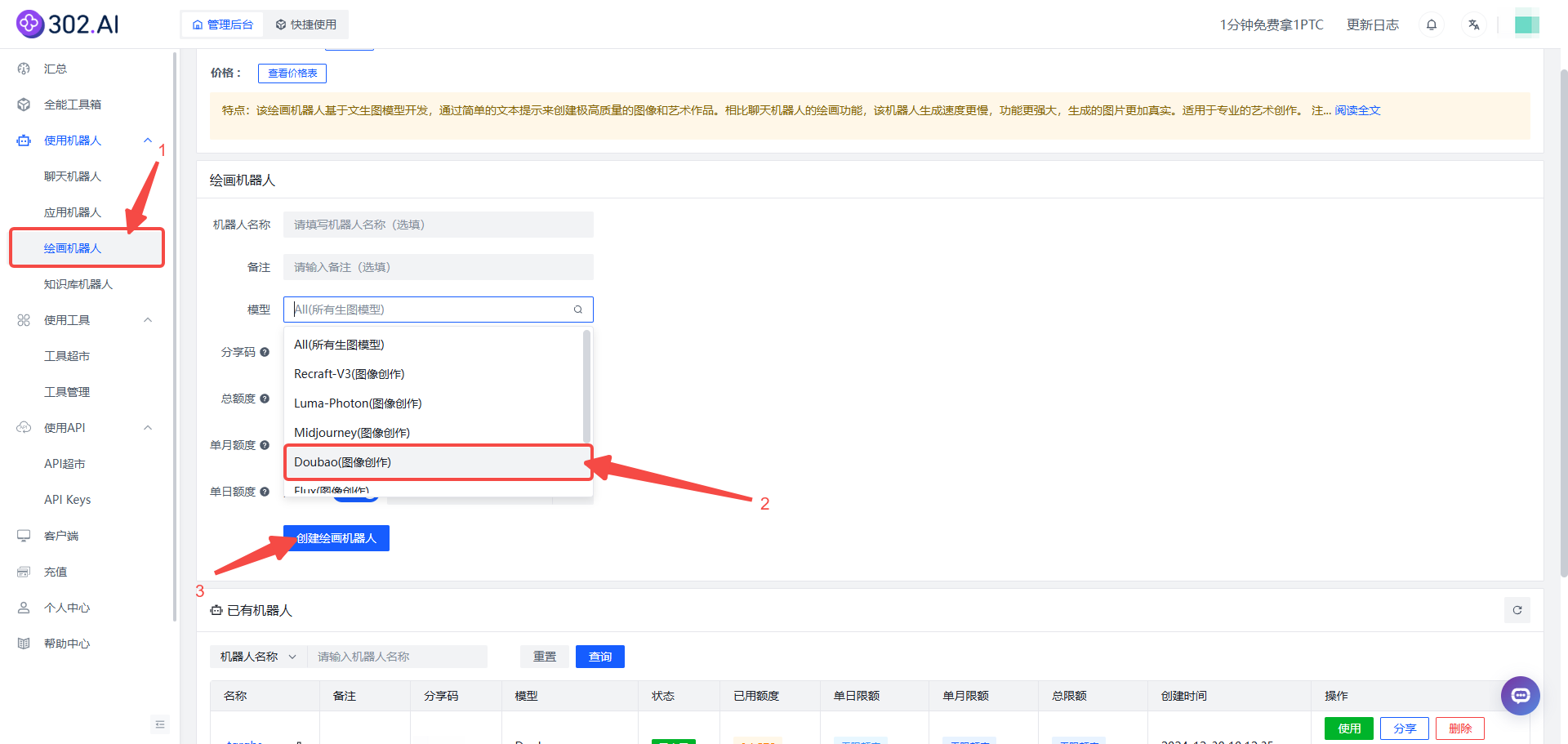Open the language translation icon
The width and height of the screenshot is (1568, 744).
[x=1473, y=25]
